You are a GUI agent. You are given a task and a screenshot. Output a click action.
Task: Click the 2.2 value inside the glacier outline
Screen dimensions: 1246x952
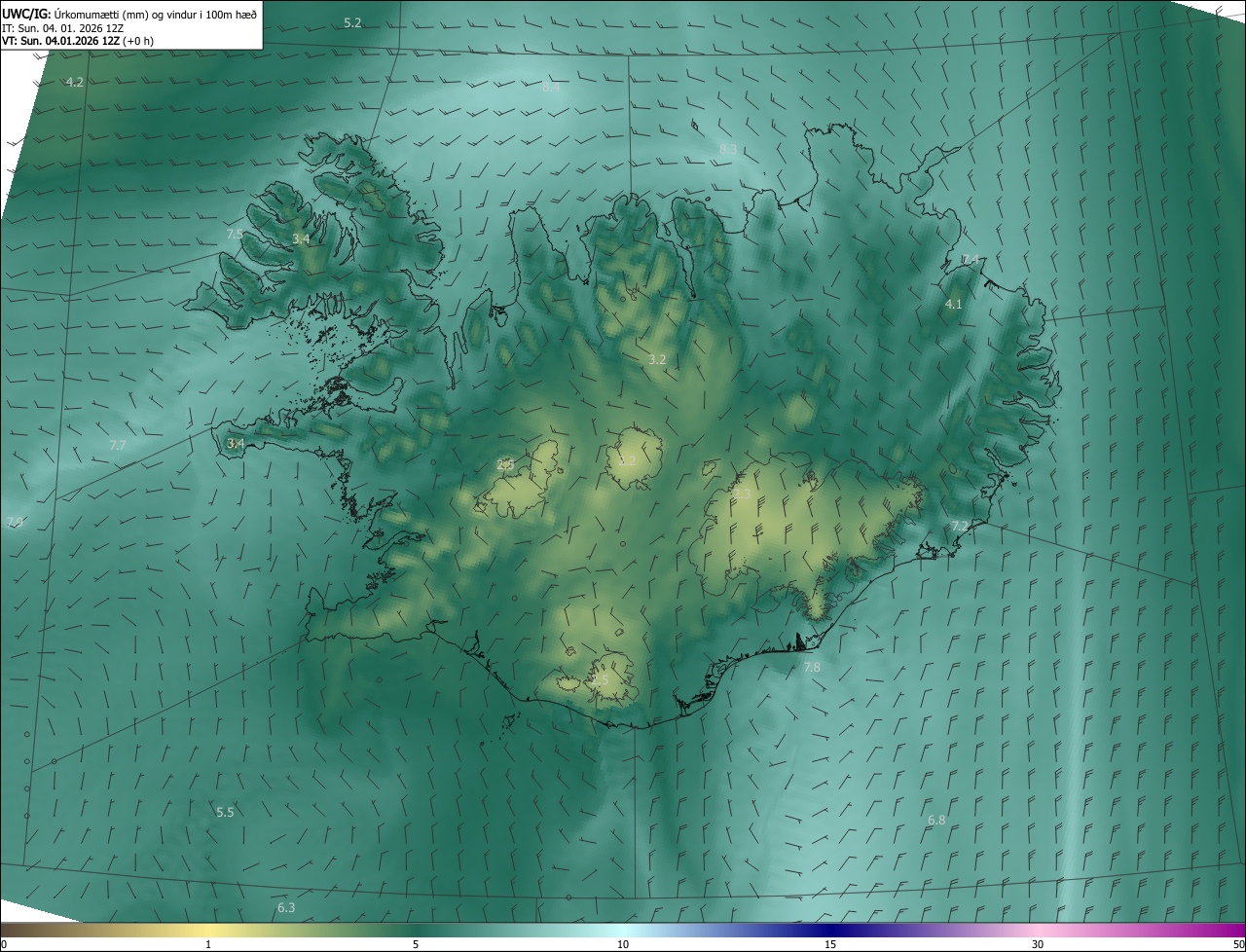(627, 460)
